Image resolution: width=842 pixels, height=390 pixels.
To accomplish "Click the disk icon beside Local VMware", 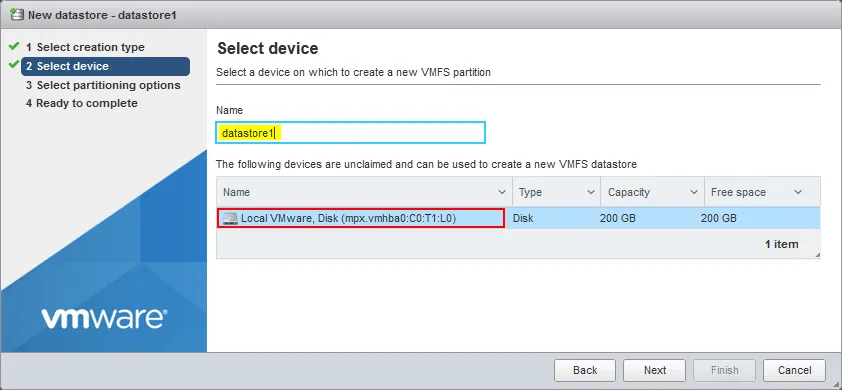I will (230, 218).
